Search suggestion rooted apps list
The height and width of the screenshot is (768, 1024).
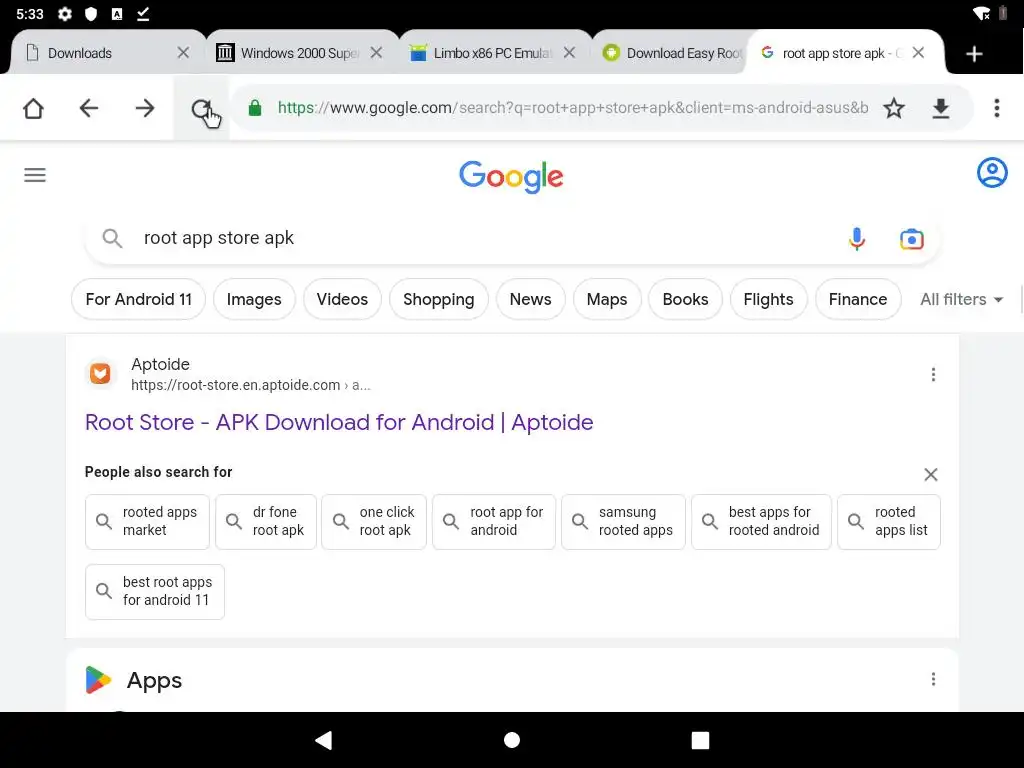pos(889,521)
